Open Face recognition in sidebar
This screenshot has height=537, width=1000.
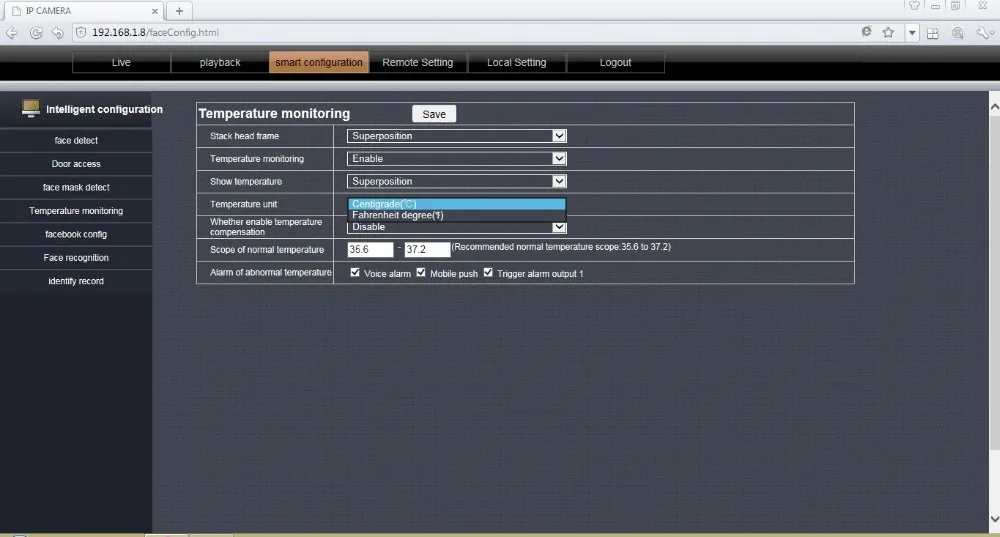[x=76, y=258]
